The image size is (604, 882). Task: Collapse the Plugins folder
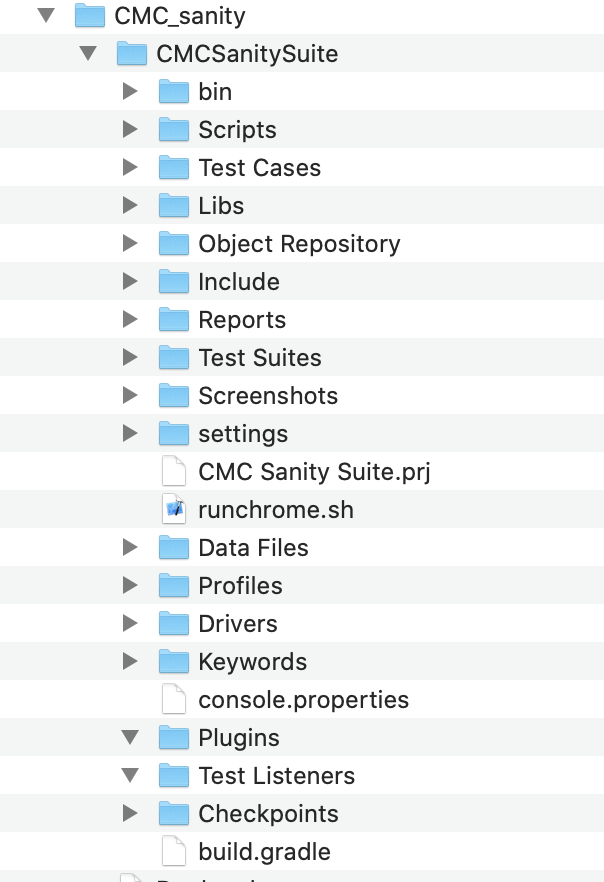[x=129, y=738]
